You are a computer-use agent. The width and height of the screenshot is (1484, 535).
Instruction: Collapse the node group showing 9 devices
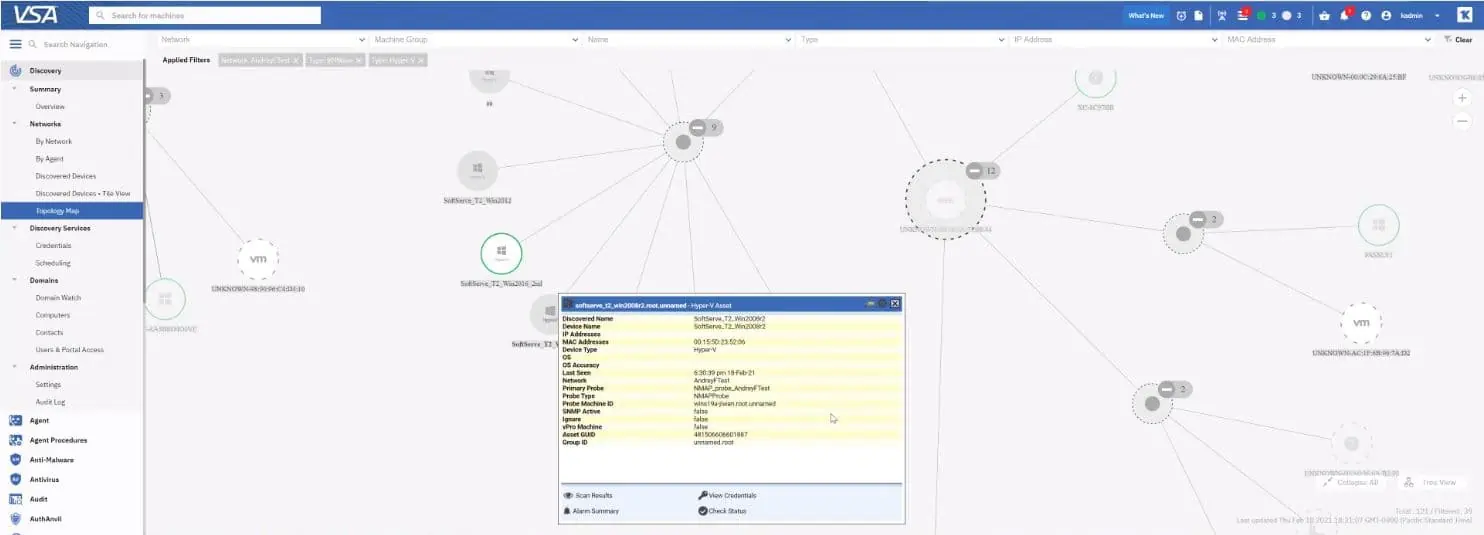(x=697, y=127)
